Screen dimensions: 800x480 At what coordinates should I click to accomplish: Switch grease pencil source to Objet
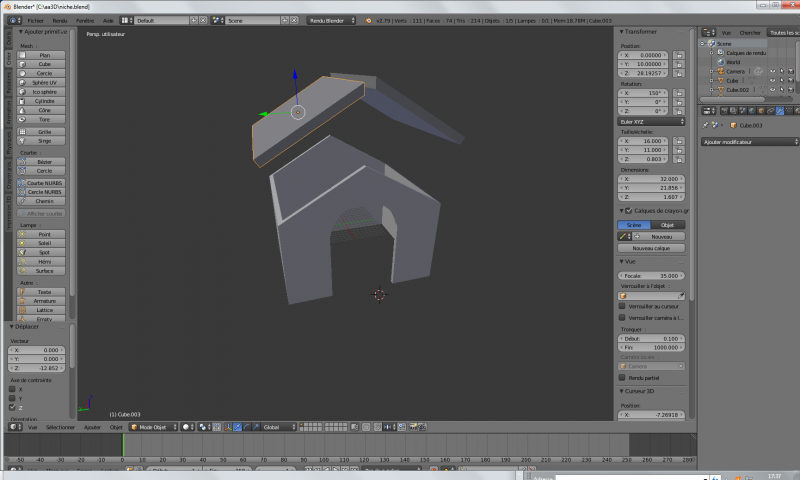(669, 225)
